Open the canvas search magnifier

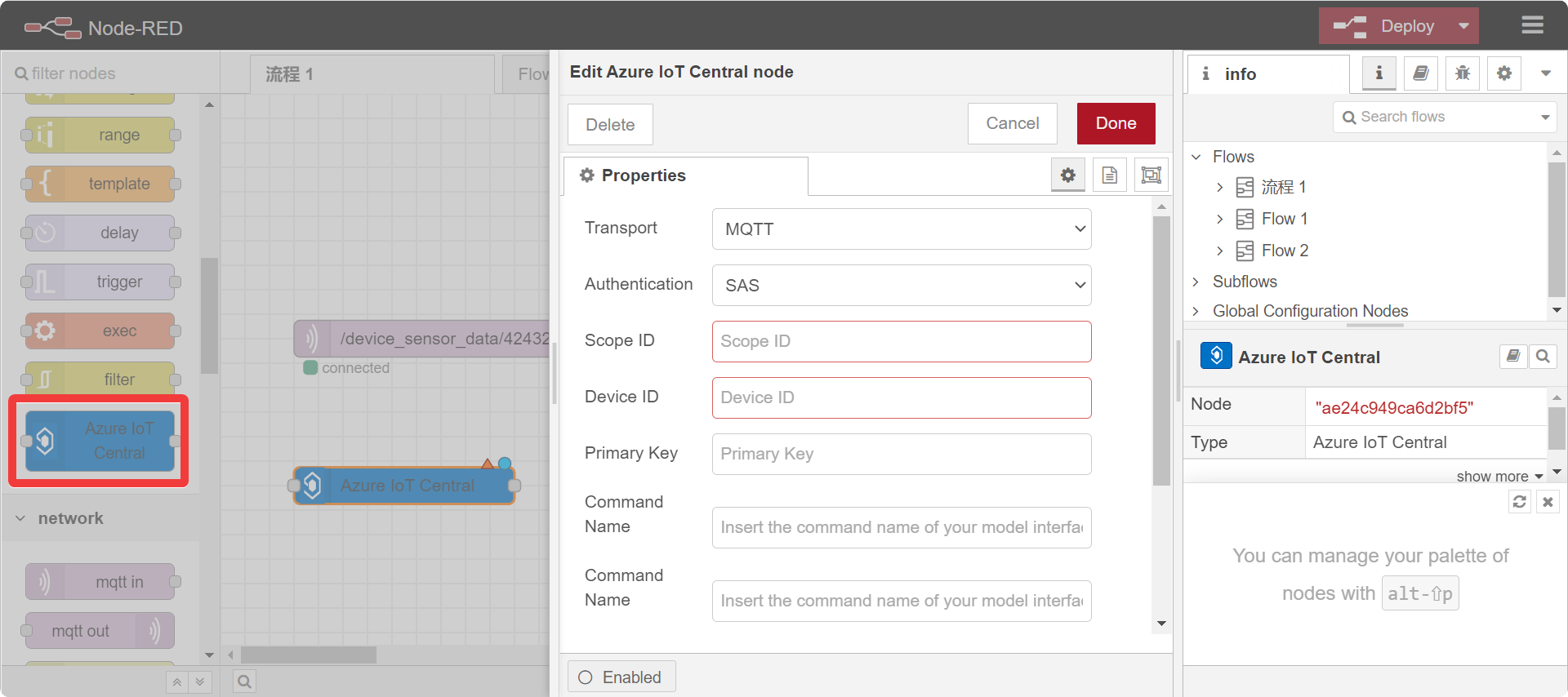point(244,681)
